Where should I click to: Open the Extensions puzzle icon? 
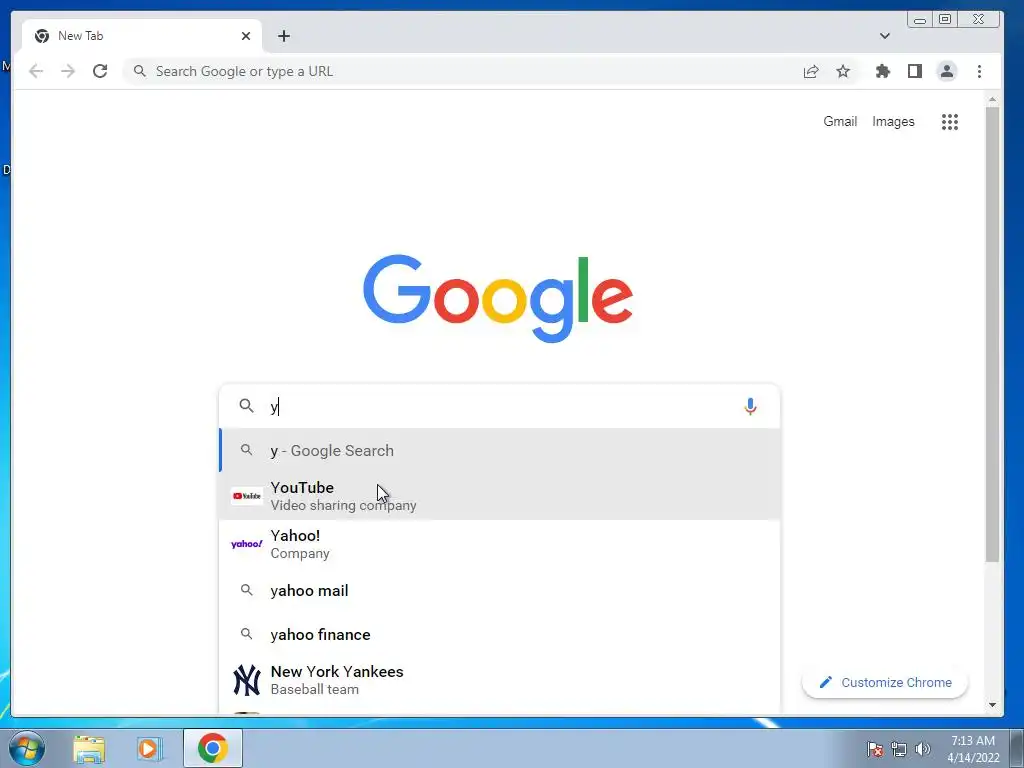point(883,71)
